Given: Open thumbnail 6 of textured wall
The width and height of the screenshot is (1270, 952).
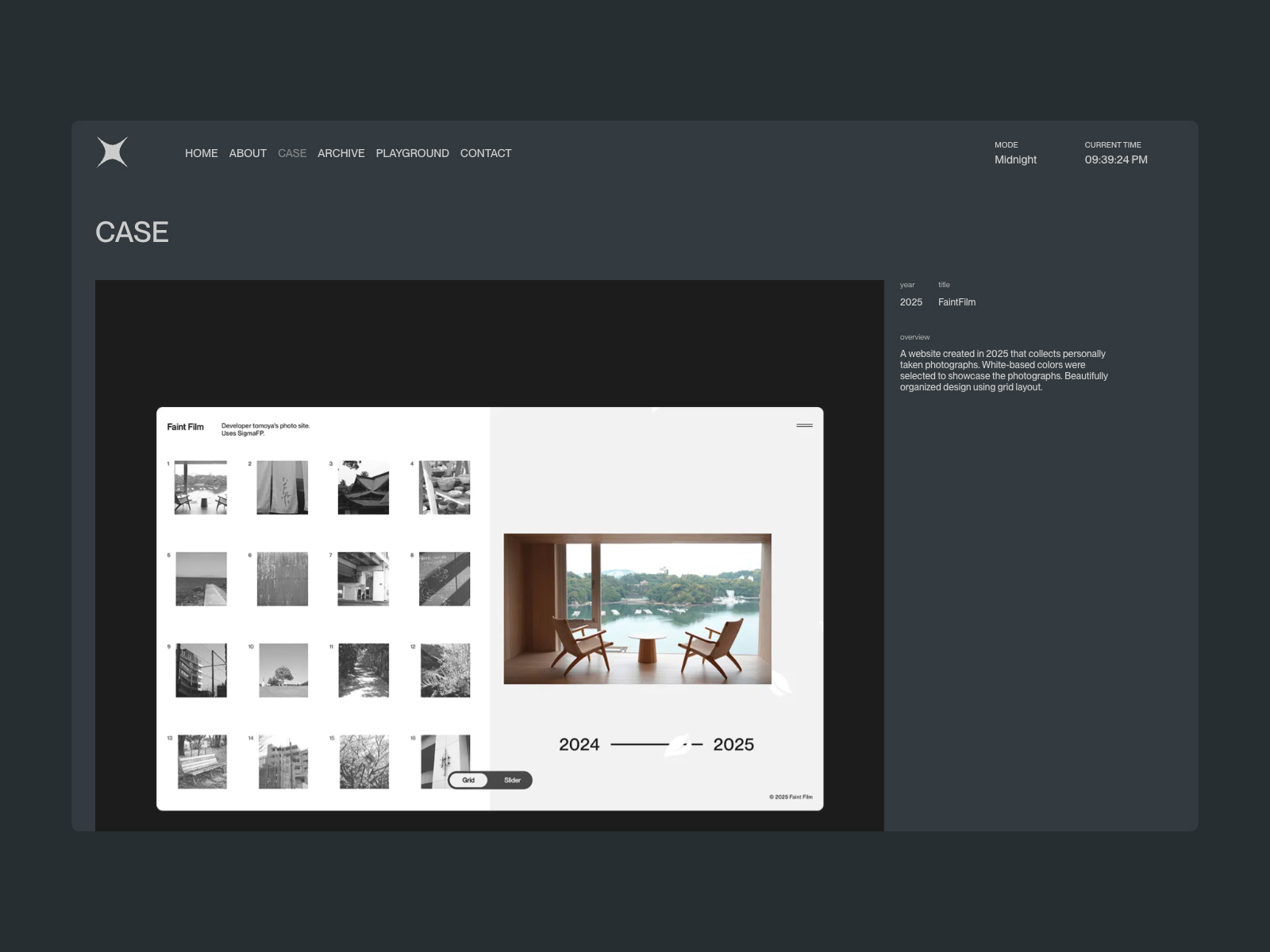Looking at the screenshot, I should coord(283,579).
